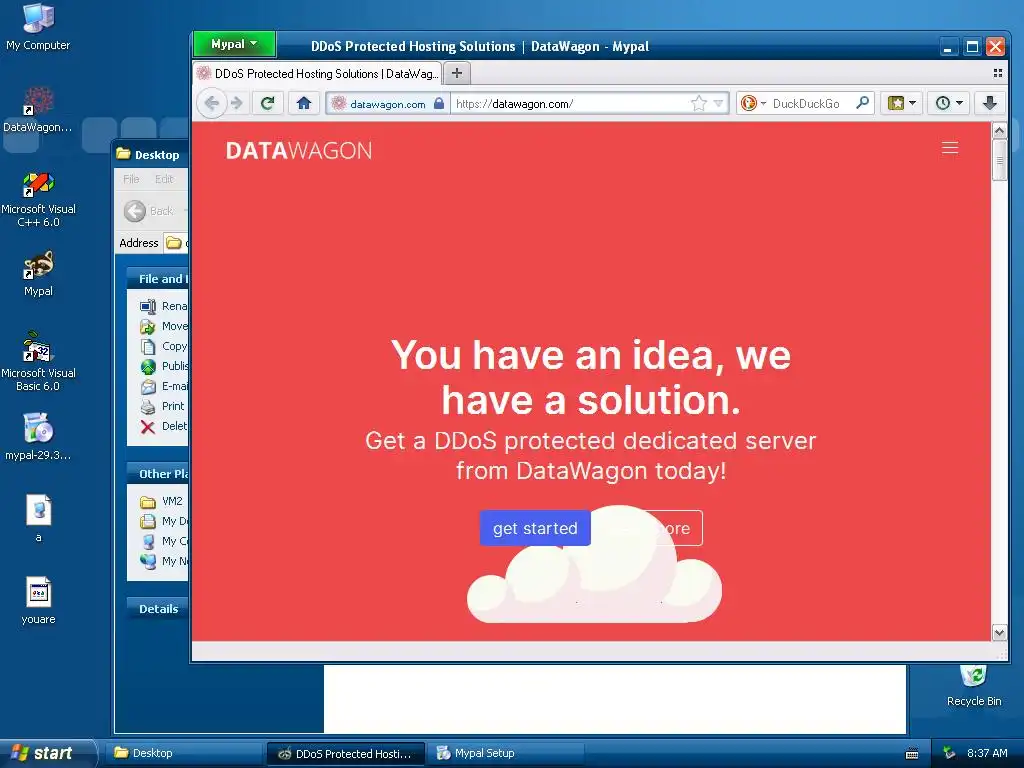Open the downloads arrow button
This screenshot has width=1024, height=768.
coord(990,103)
